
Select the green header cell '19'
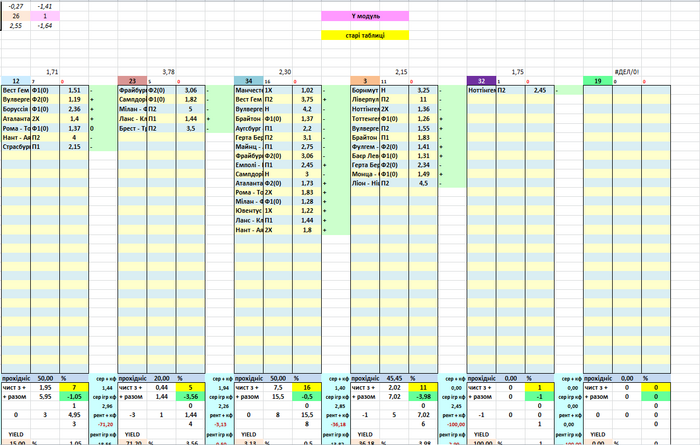(x=598, y=81)
